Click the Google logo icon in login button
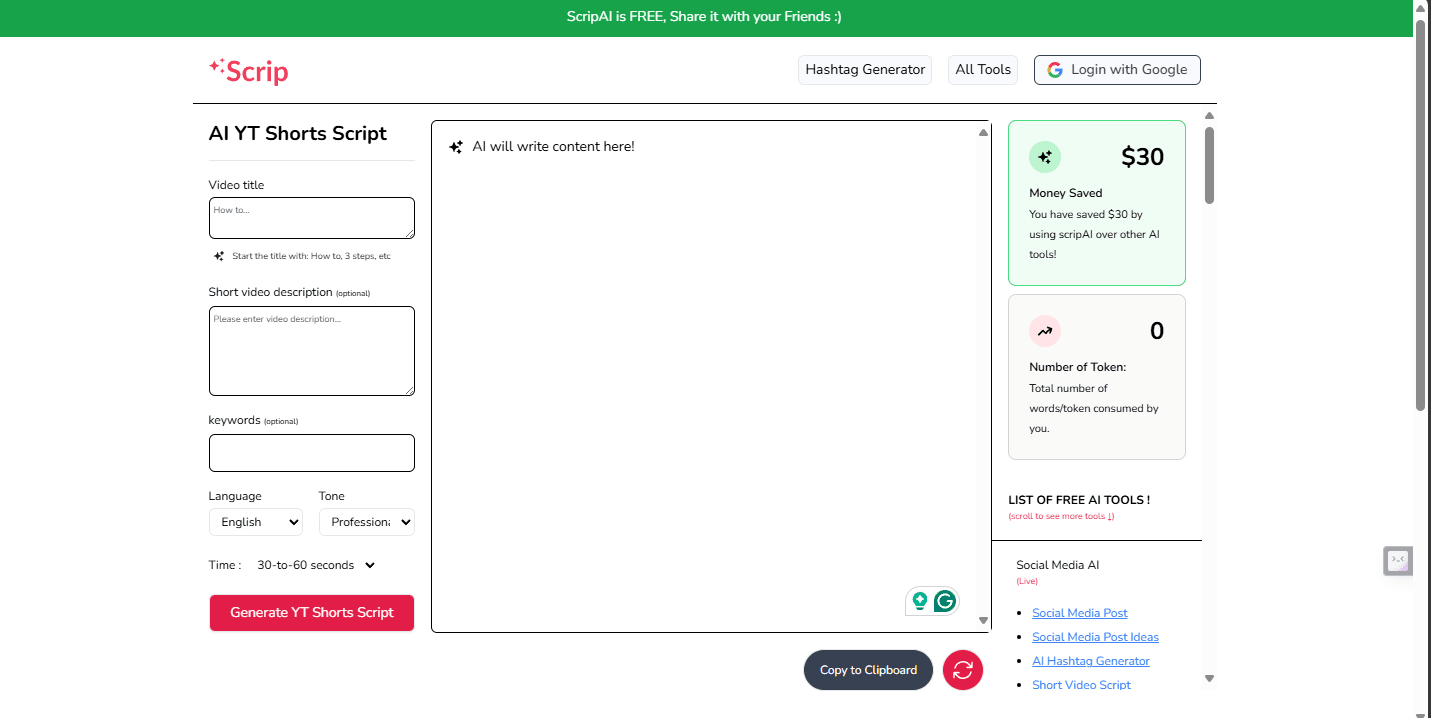The height and width of the screenshot is (718, 1431). (1055, 70)
